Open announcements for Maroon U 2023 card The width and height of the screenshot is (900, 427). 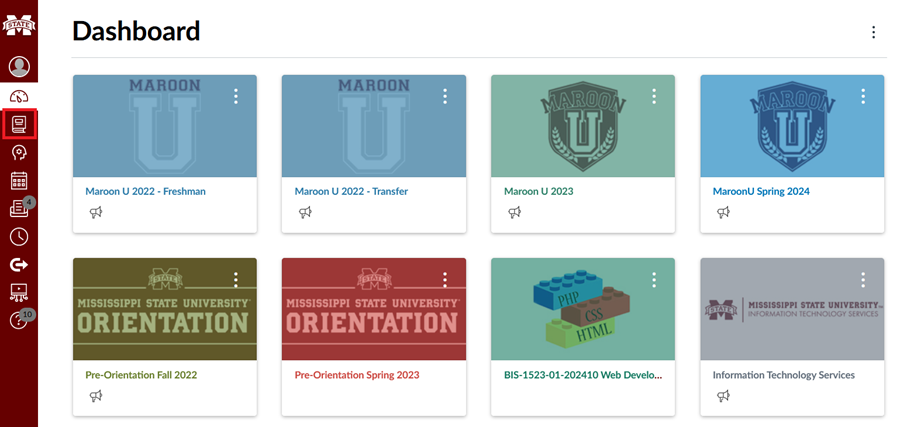pyautogui.click(x=514, y=212)
